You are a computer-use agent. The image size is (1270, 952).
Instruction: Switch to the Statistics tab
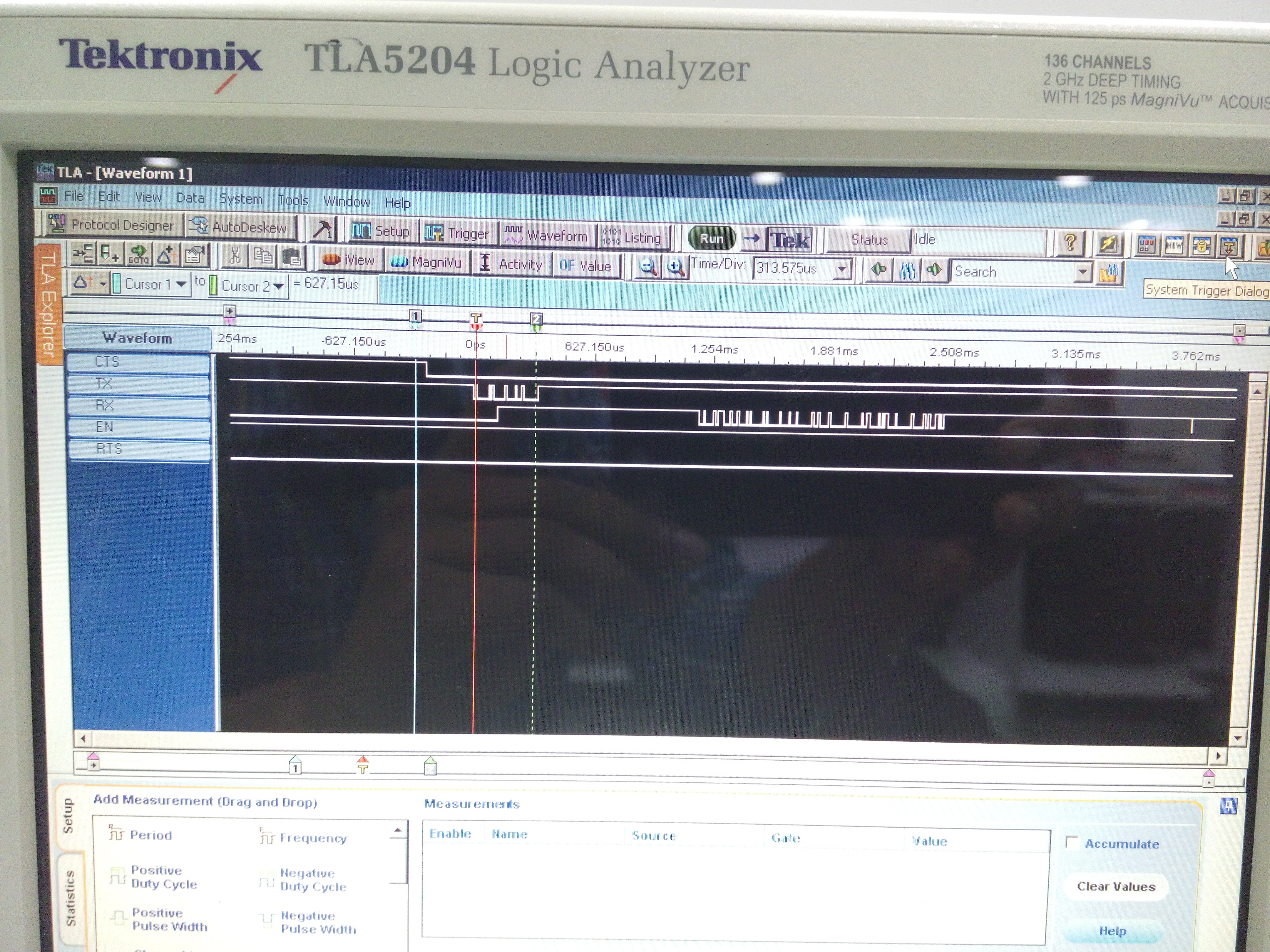click(70, 898)
